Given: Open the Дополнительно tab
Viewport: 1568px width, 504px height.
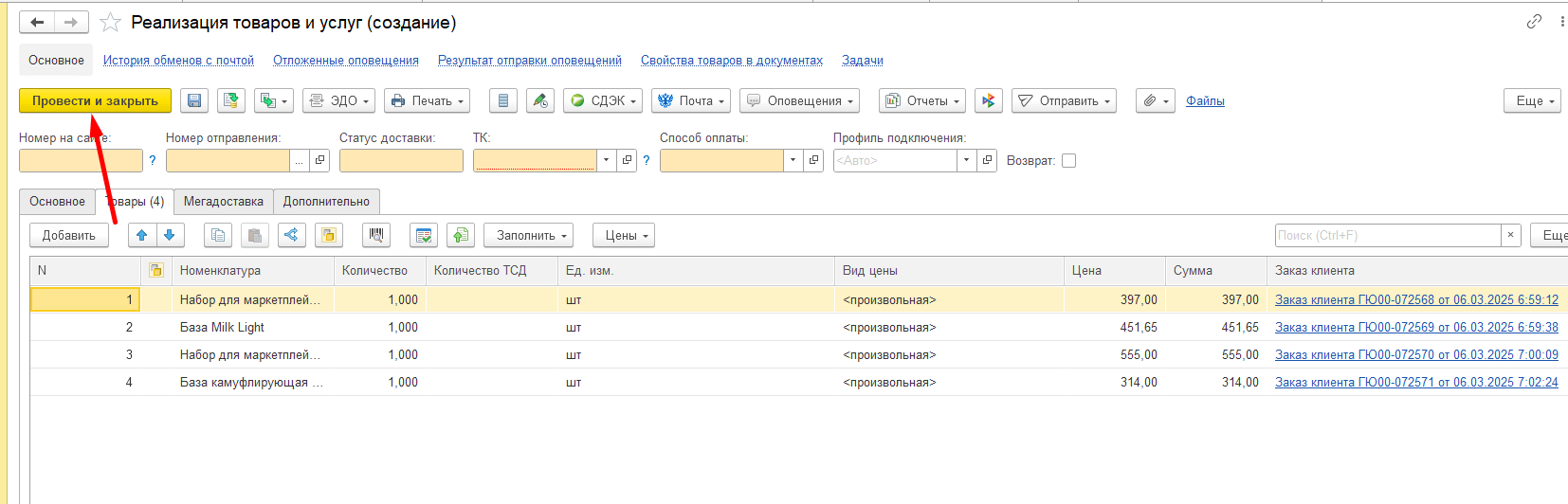Looking at the screenshot, I should 326,201.
